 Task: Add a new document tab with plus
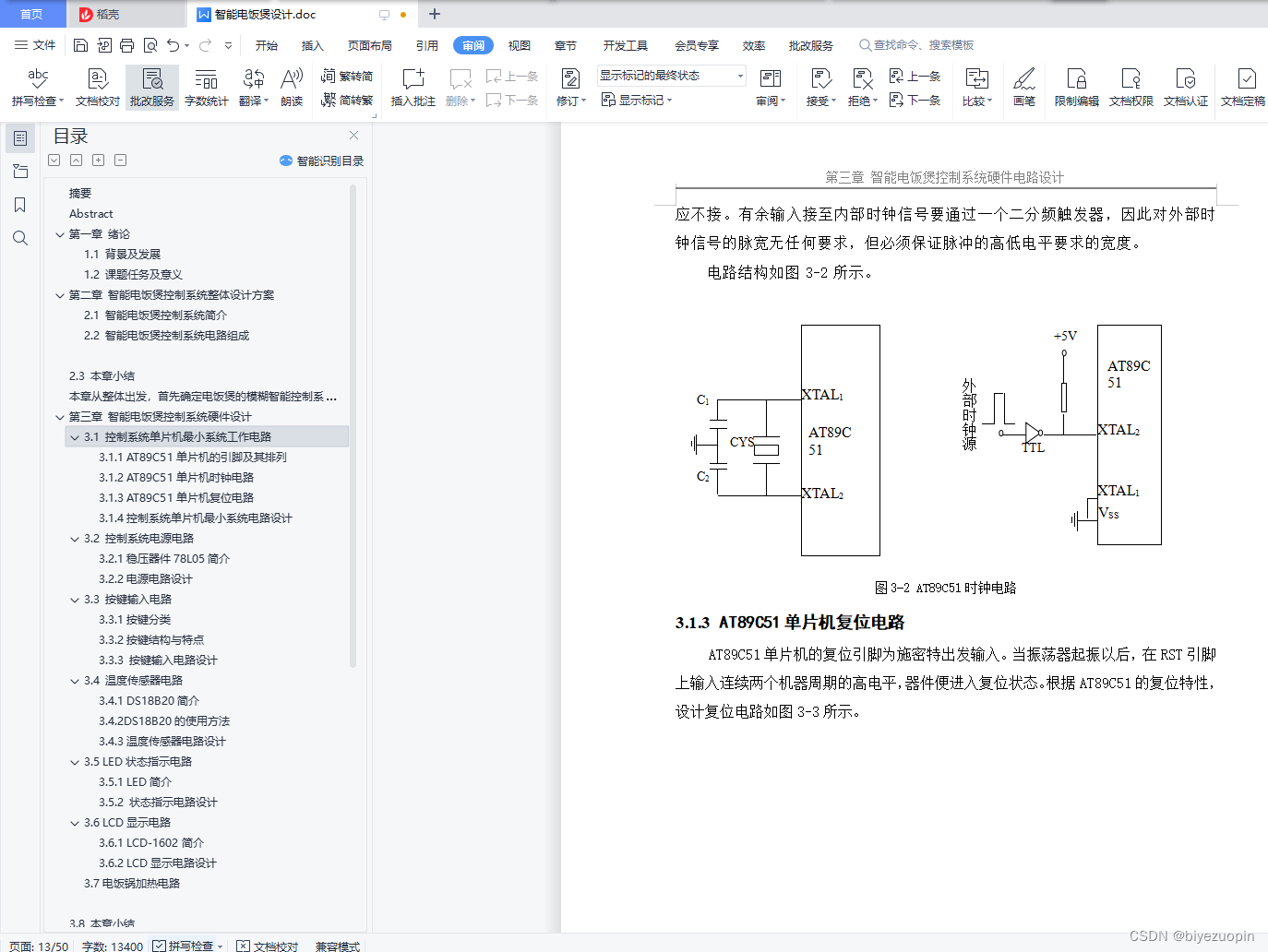point(435,14)
